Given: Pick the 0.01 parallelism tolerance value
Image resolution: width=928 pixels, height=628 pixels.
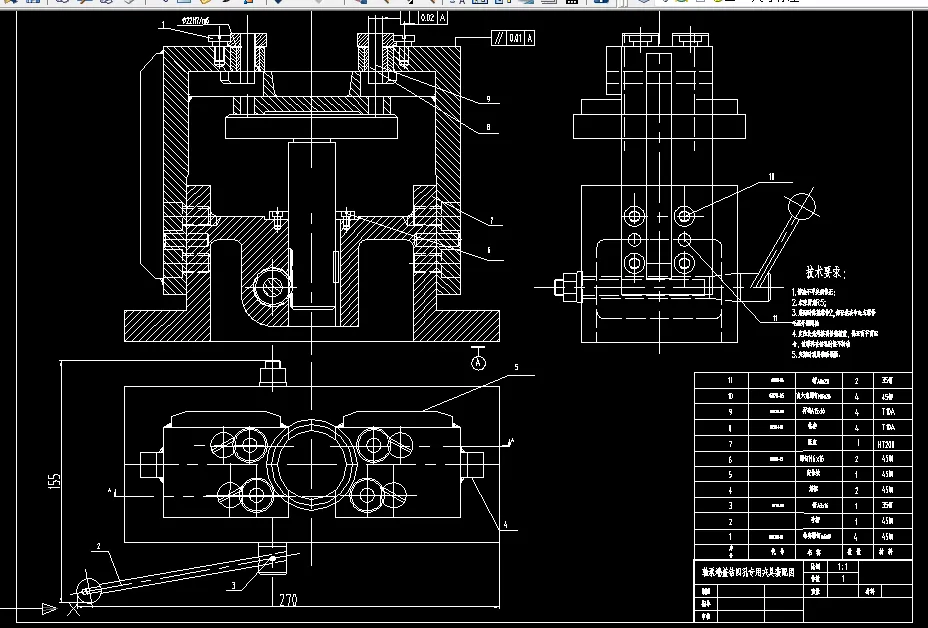Looking at the screenshot, I should (515, 39).
